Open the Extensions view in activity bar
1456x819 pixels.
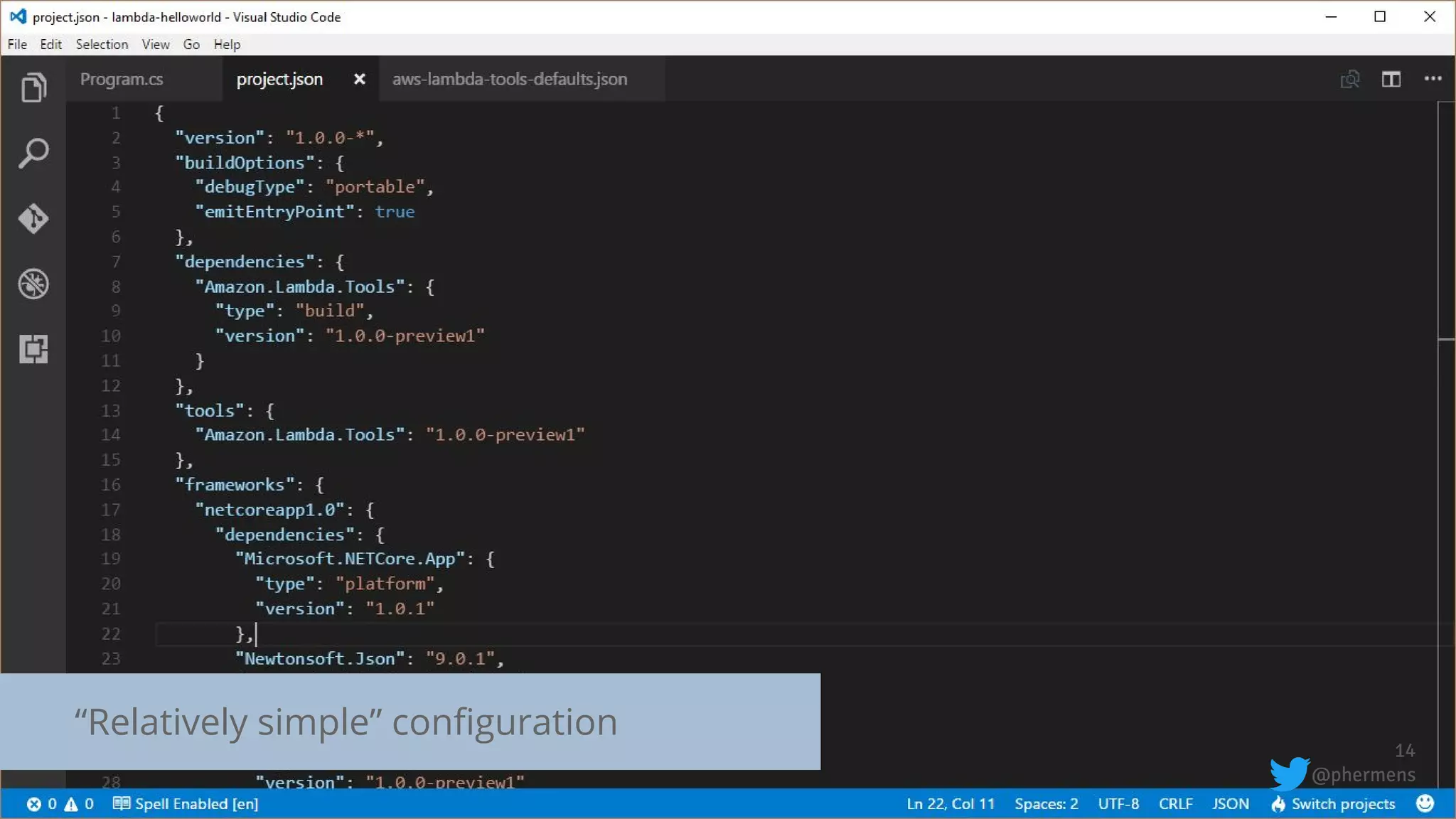tap(33, 349)
